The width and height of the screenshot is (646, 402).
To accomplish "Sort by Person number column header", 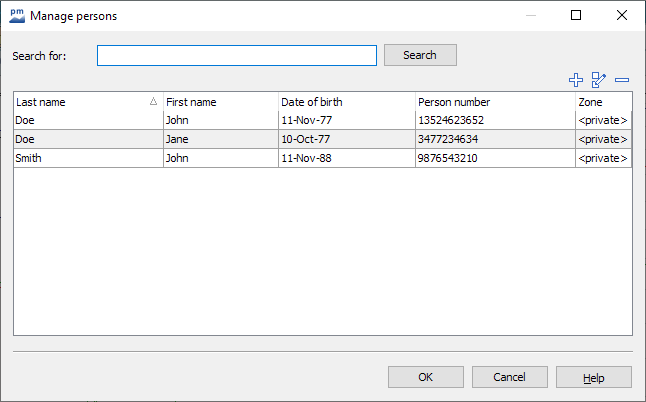I will (494, 102).
